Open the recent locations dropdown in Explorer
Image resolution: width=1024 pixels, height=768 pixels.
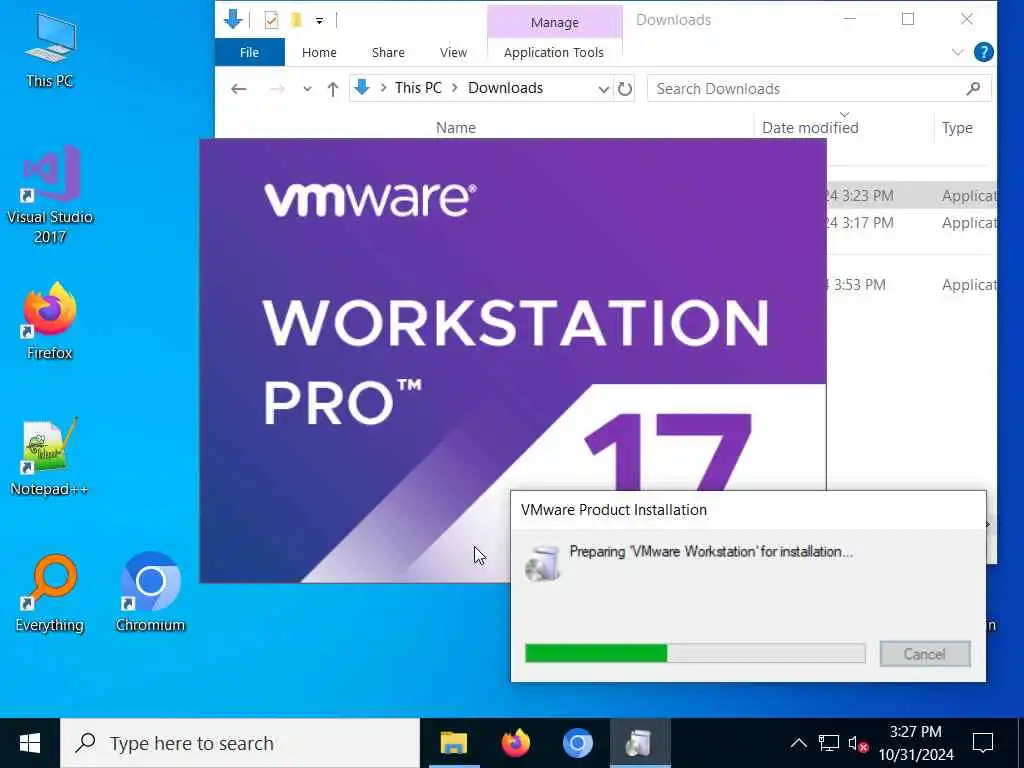point(307,89)
